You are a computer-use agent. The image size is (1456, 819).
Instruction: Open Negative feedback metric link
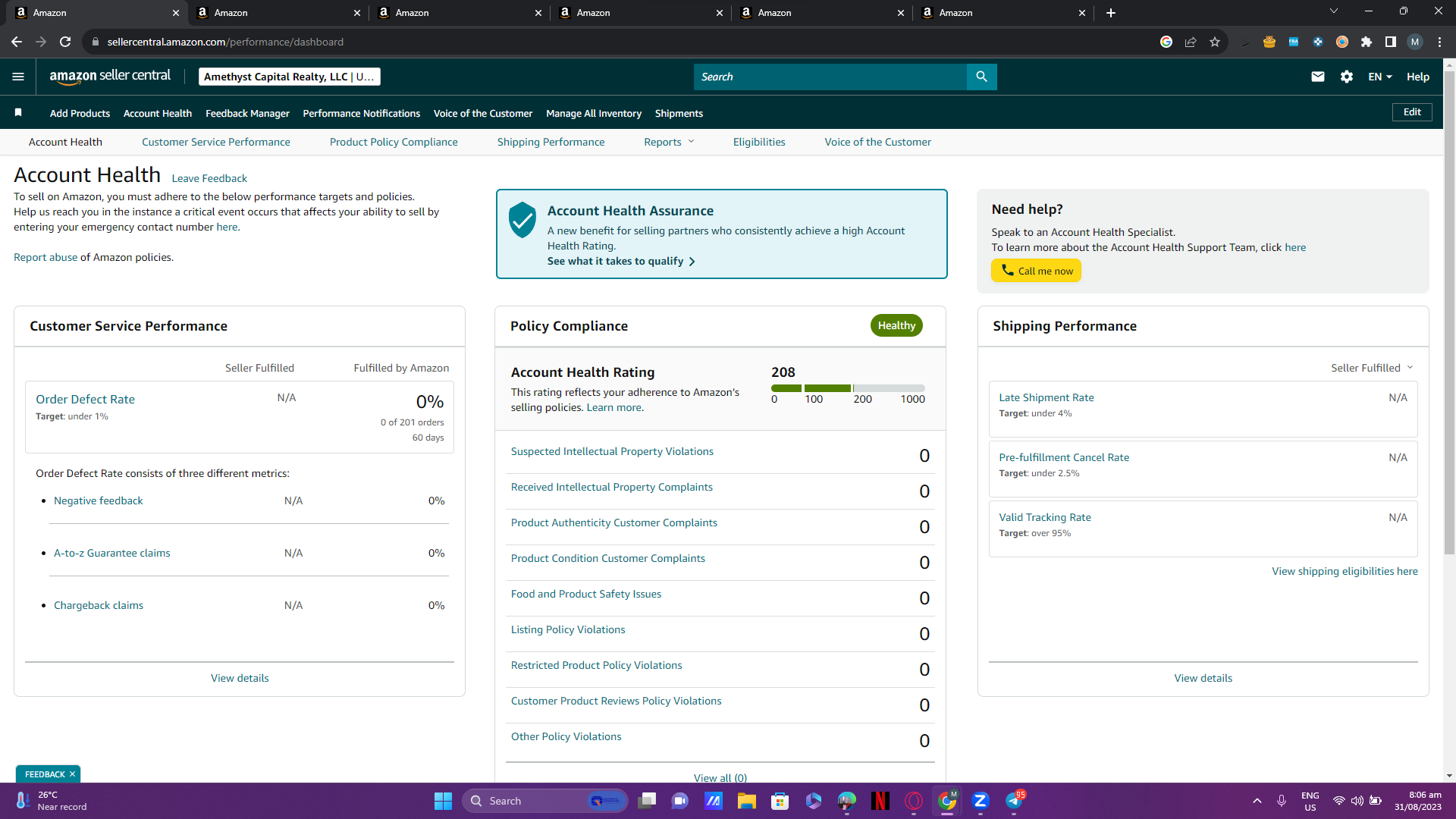99,500
